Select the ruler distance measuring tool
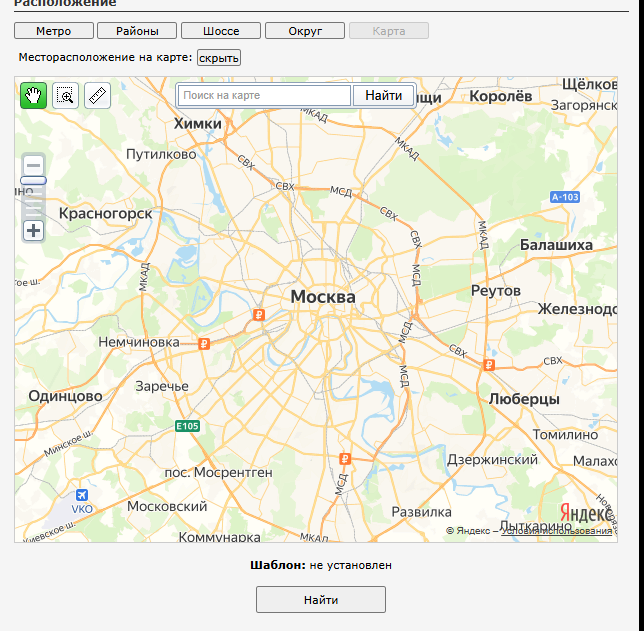Viewport: 644px width, 631px height. click(x=97, y=95)
